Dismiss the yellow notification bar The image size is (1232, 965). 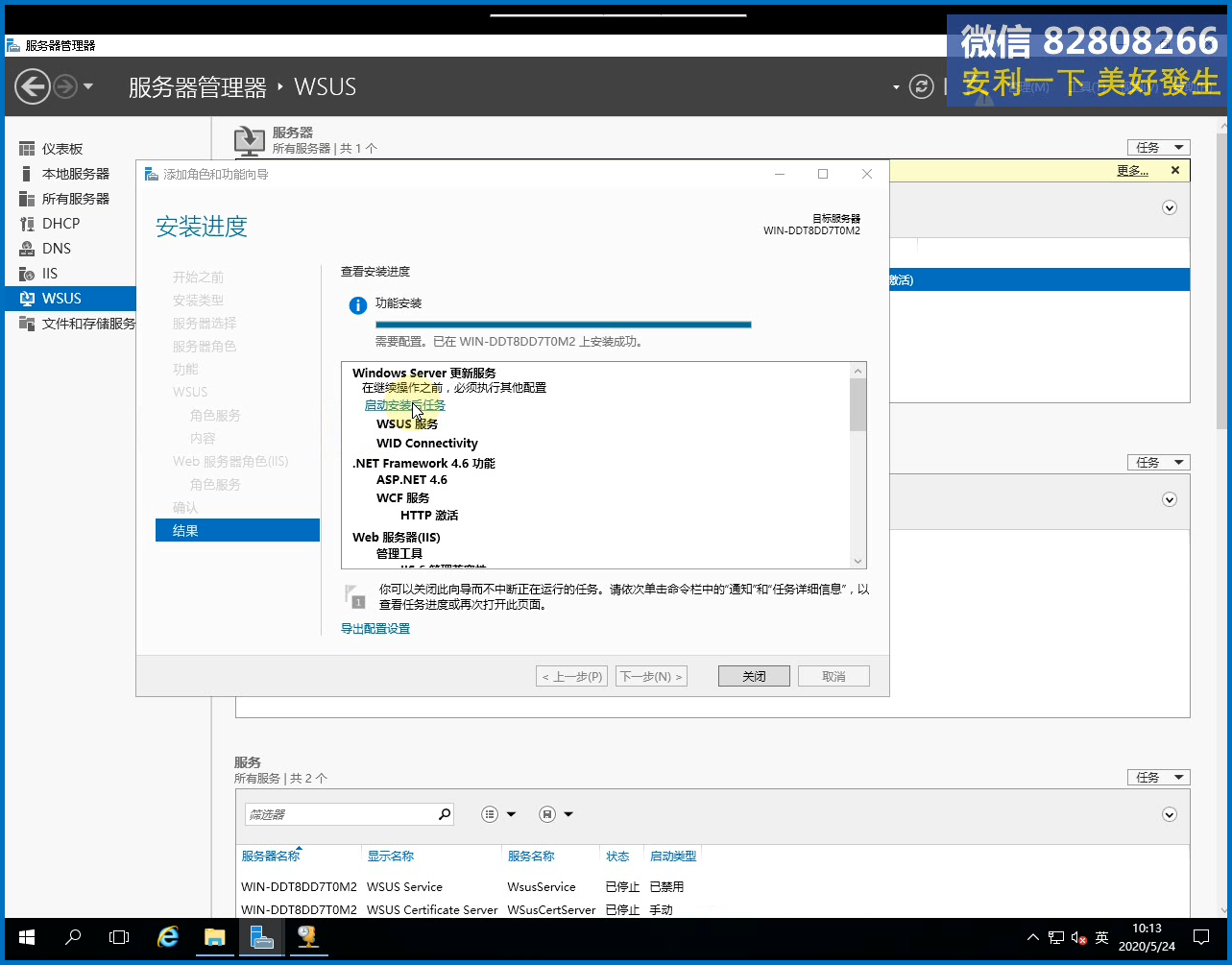click(x=1175, y=170)
